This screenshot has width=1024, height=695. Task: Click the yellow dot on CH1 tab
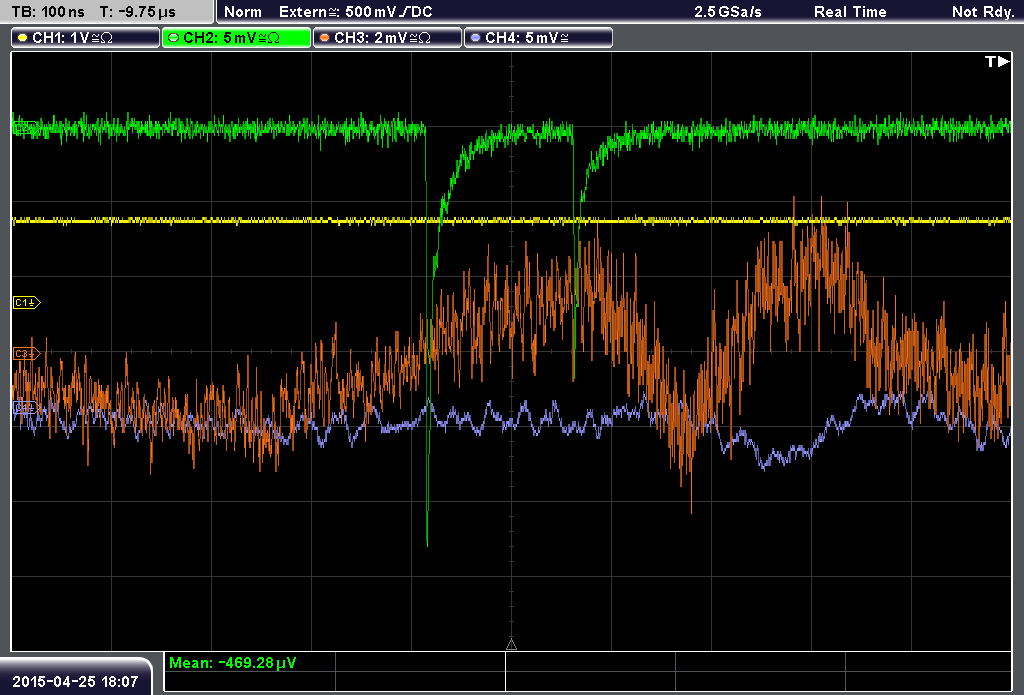coord(22,38)
